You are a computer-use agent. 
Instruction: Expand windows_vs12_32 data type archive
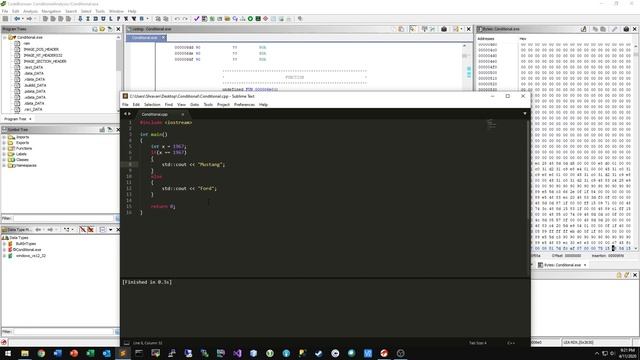tap(4, 256)
